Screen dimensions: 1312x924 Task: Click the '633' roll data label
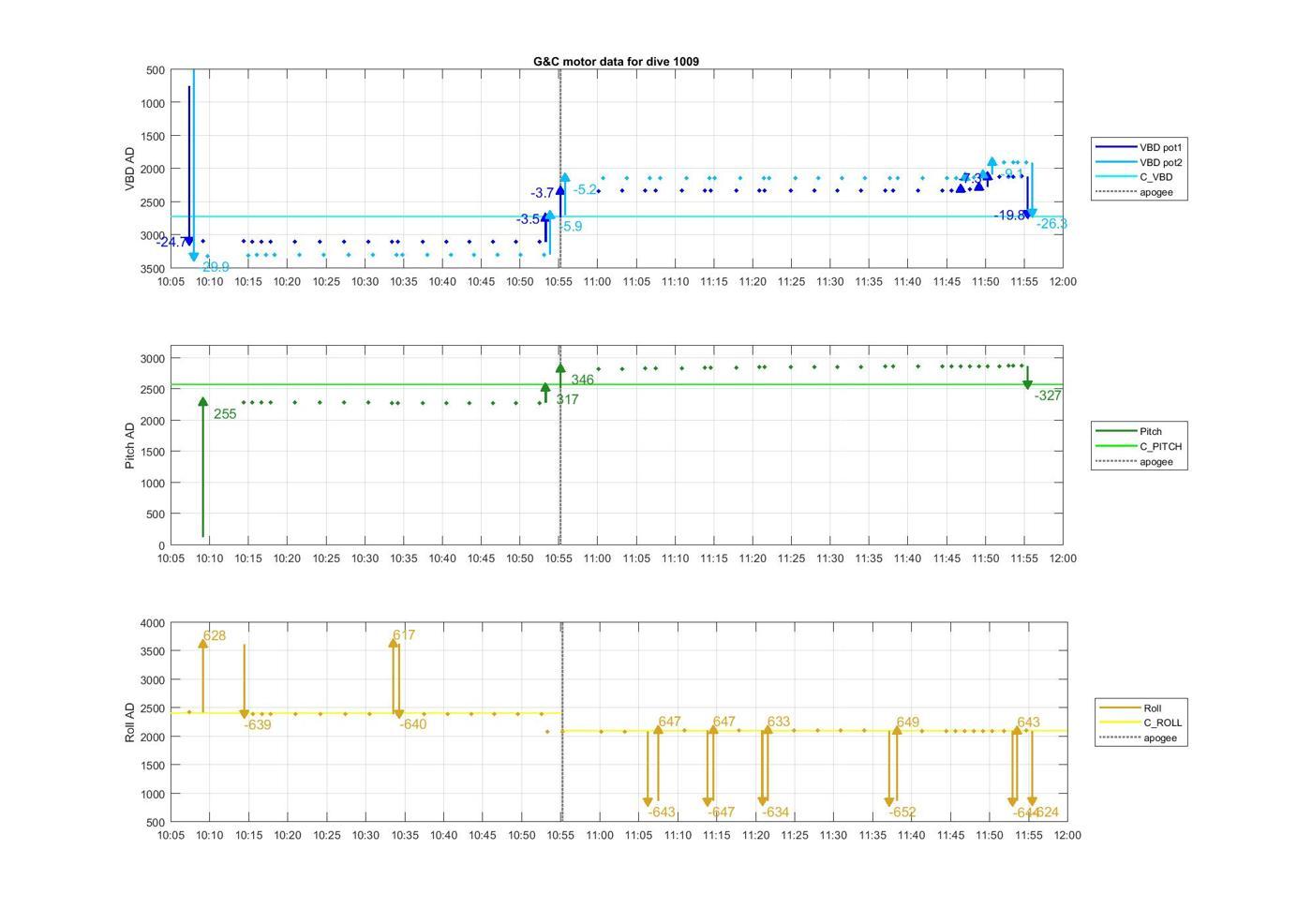tap(779, 722)
